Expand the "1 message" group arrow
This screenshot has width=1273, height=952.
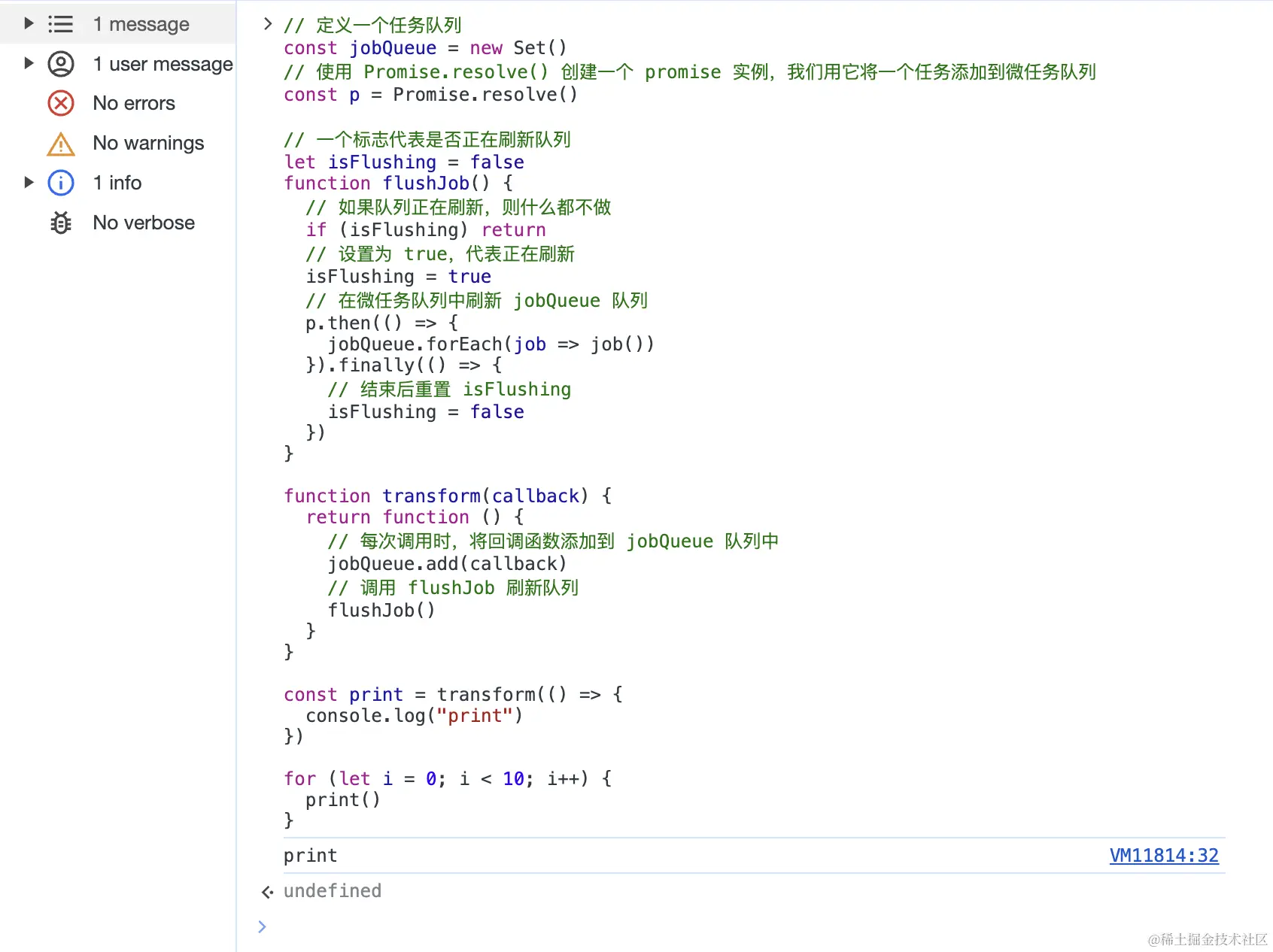tap(29, 23)
